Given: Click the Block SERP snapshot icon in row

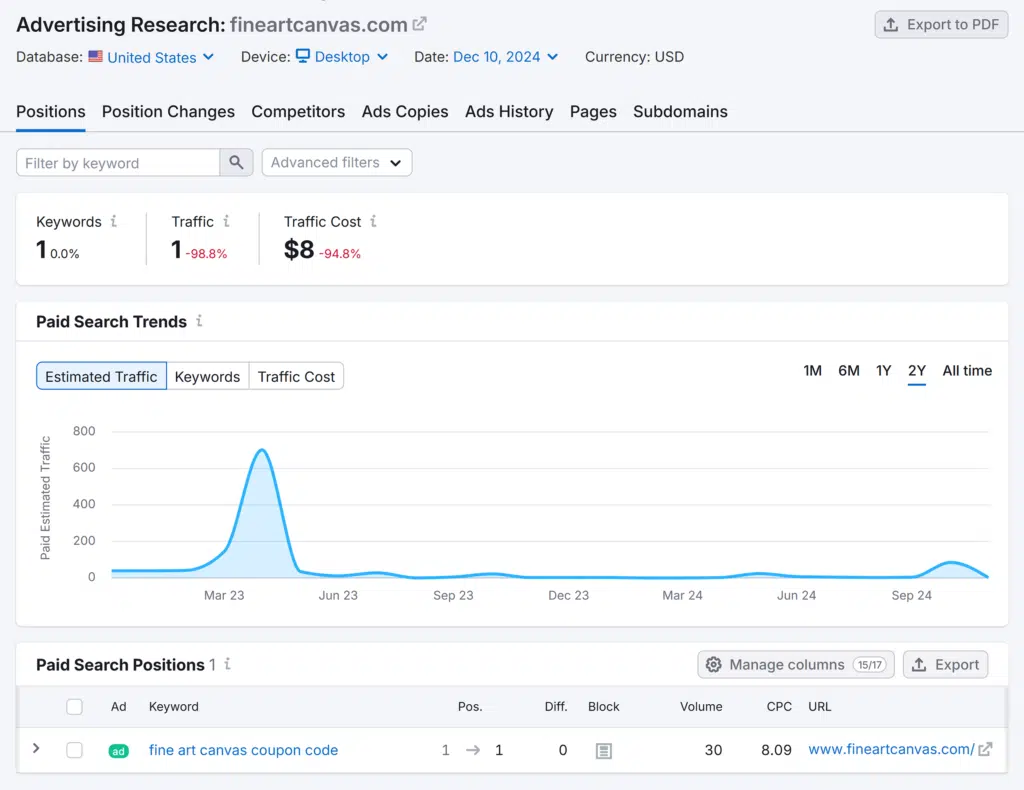Looking at the screenshot, I should (x=603, y=750).
